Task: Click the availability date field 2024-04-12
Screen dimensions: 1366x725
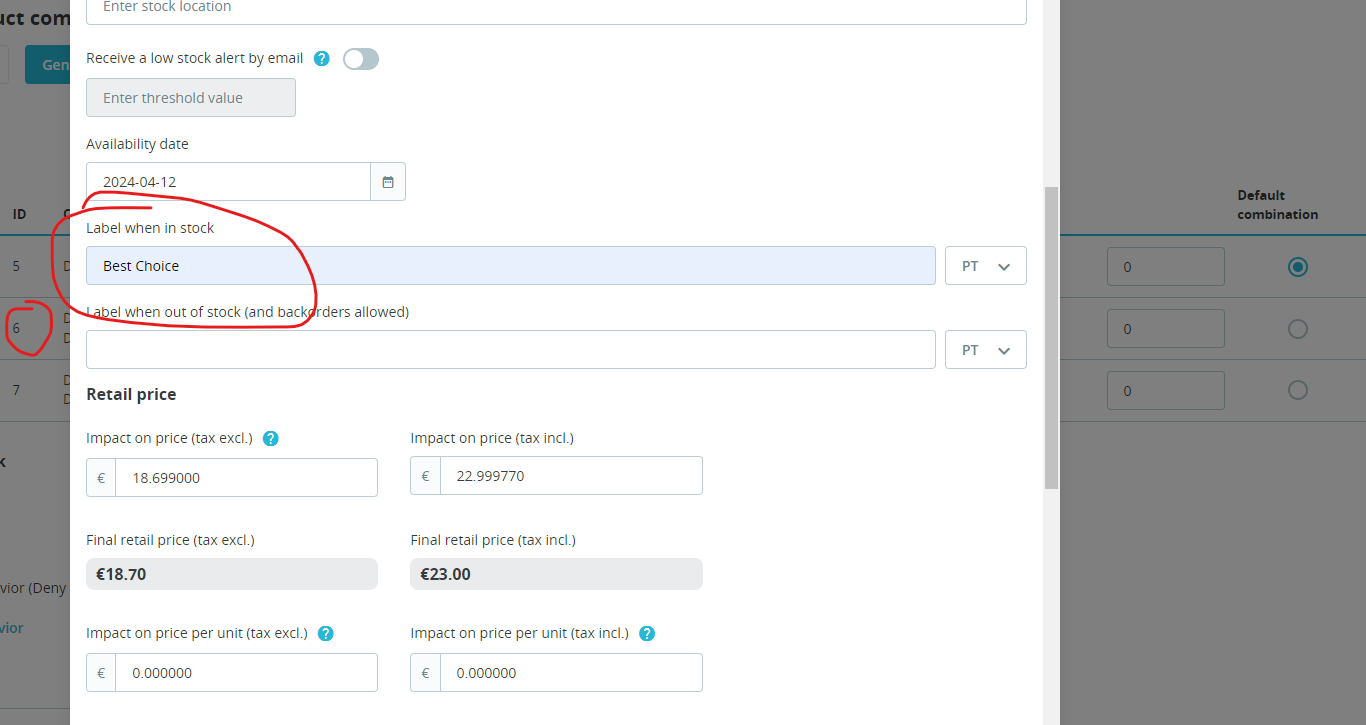Action: tap(228, 182)
